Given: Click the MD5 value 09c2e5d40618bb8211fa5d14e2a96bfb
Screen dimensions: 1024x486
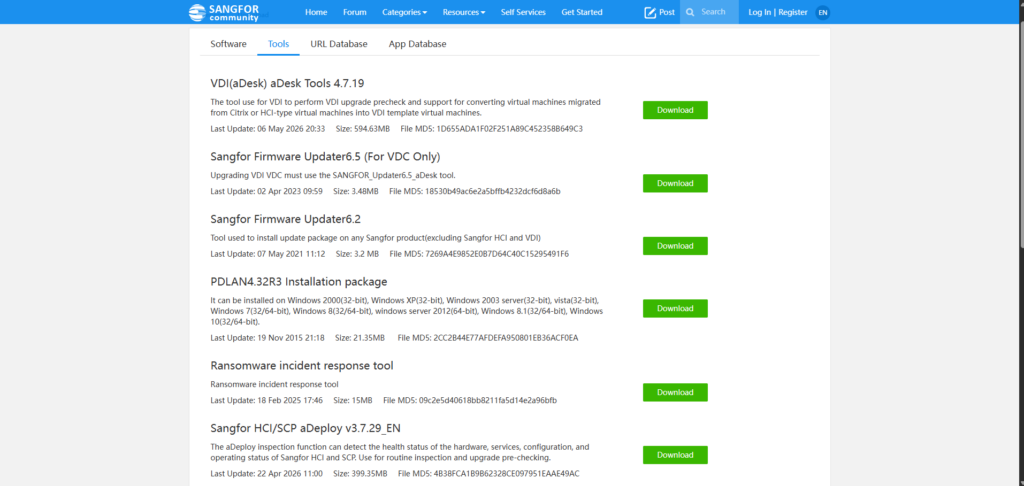Looking at the screenshot, I should (487, 400).
